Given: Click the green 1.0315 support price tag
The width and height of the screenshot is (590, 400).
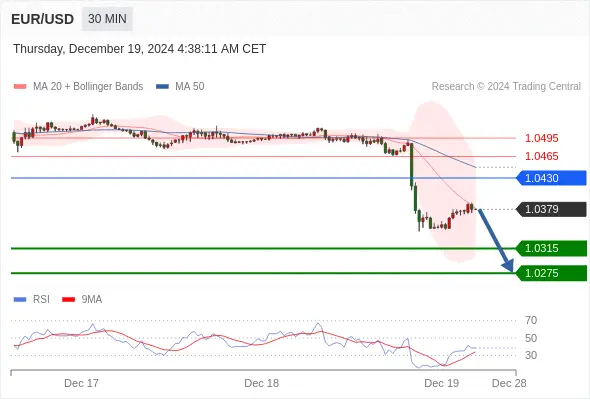Looking at the screenshot, I should pos(552,248).
